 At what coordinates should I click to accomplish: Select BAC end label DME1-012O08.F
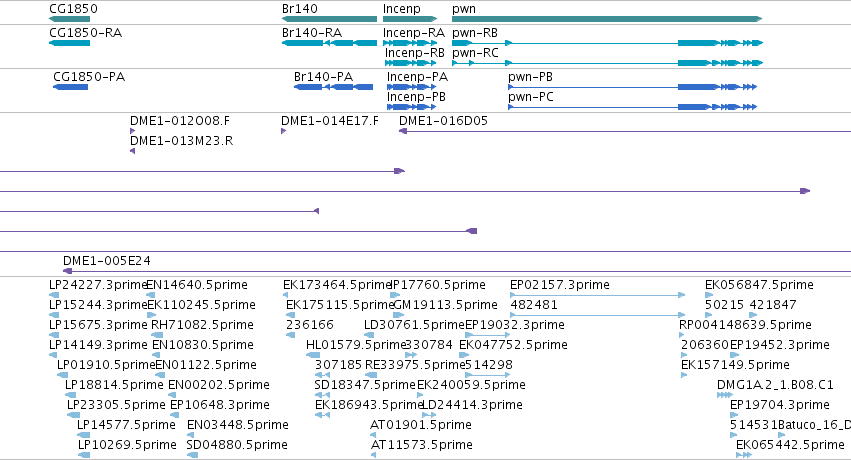coord(180,120)
